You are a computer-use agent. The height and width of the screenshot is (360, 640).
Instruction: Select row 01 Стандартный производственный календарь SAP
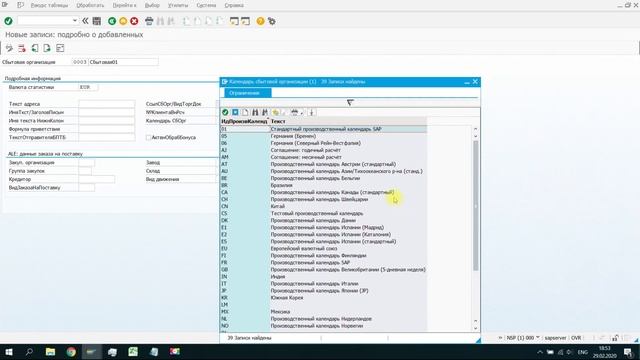coord(324,129)
